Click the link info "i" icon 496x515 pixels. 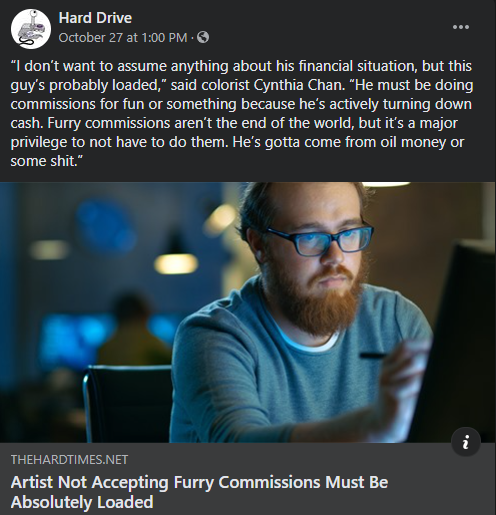click(x=466, y=442)
